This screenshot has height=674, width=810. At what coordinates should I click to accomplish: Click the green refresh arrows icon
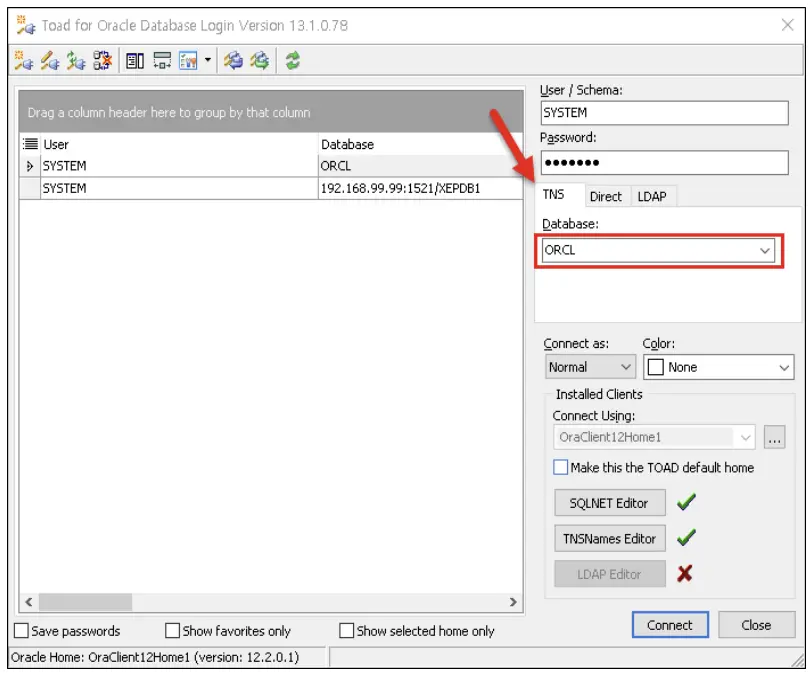(x=292, y=61)
